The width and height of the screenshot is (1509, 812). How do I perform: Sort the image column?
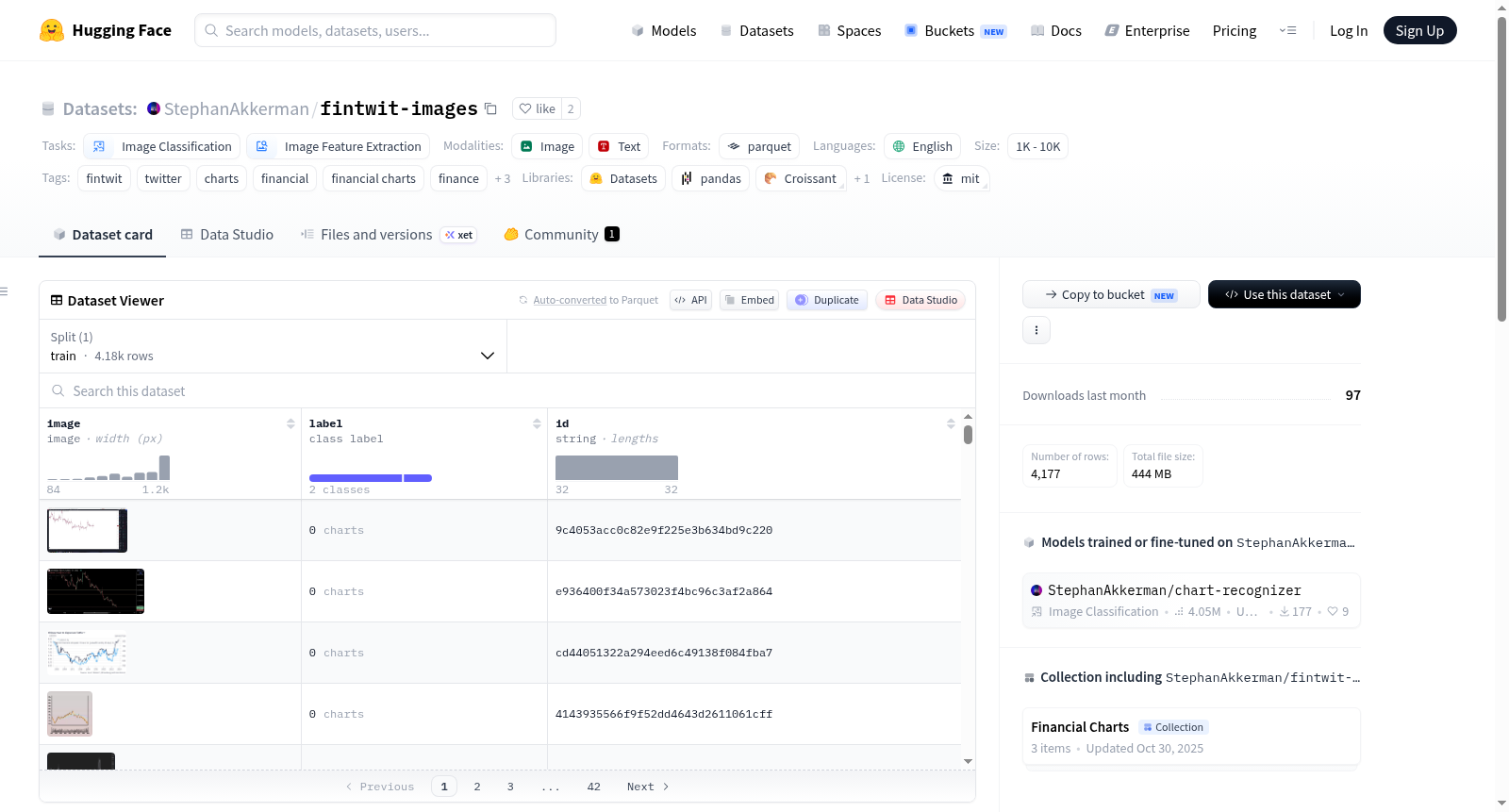tap(290, 423)
